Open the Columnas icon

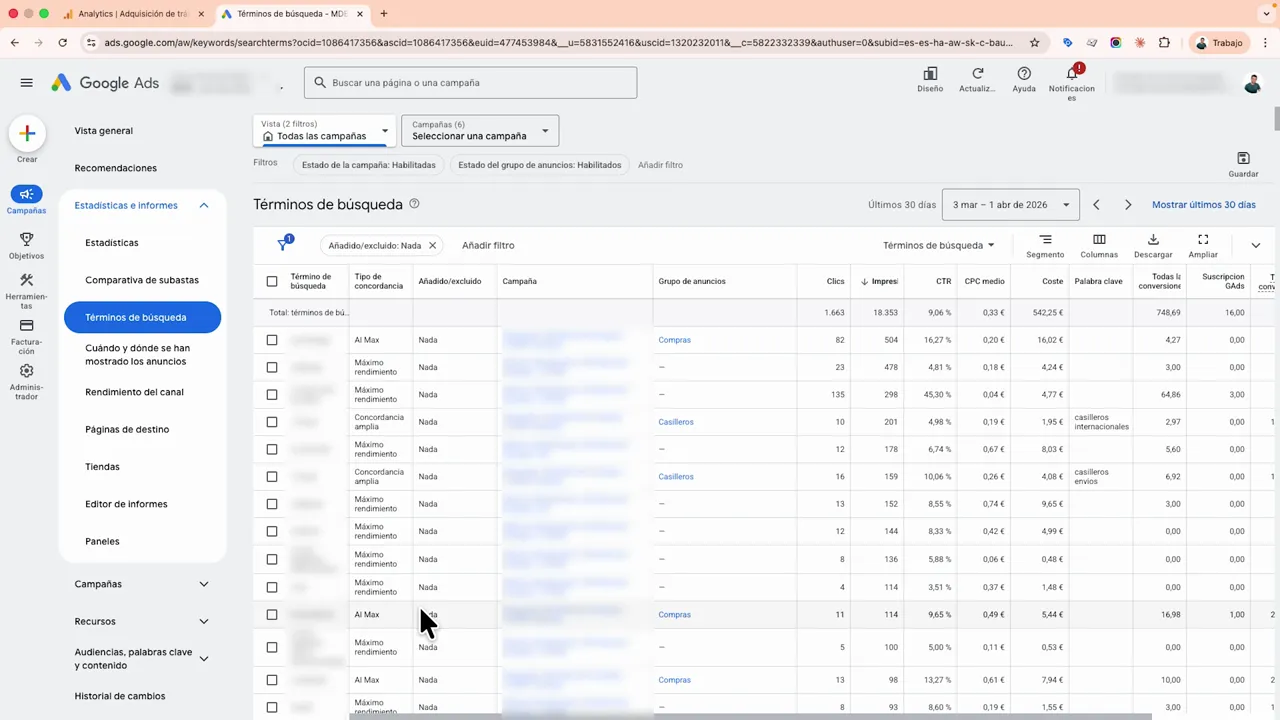(1099, 240)
